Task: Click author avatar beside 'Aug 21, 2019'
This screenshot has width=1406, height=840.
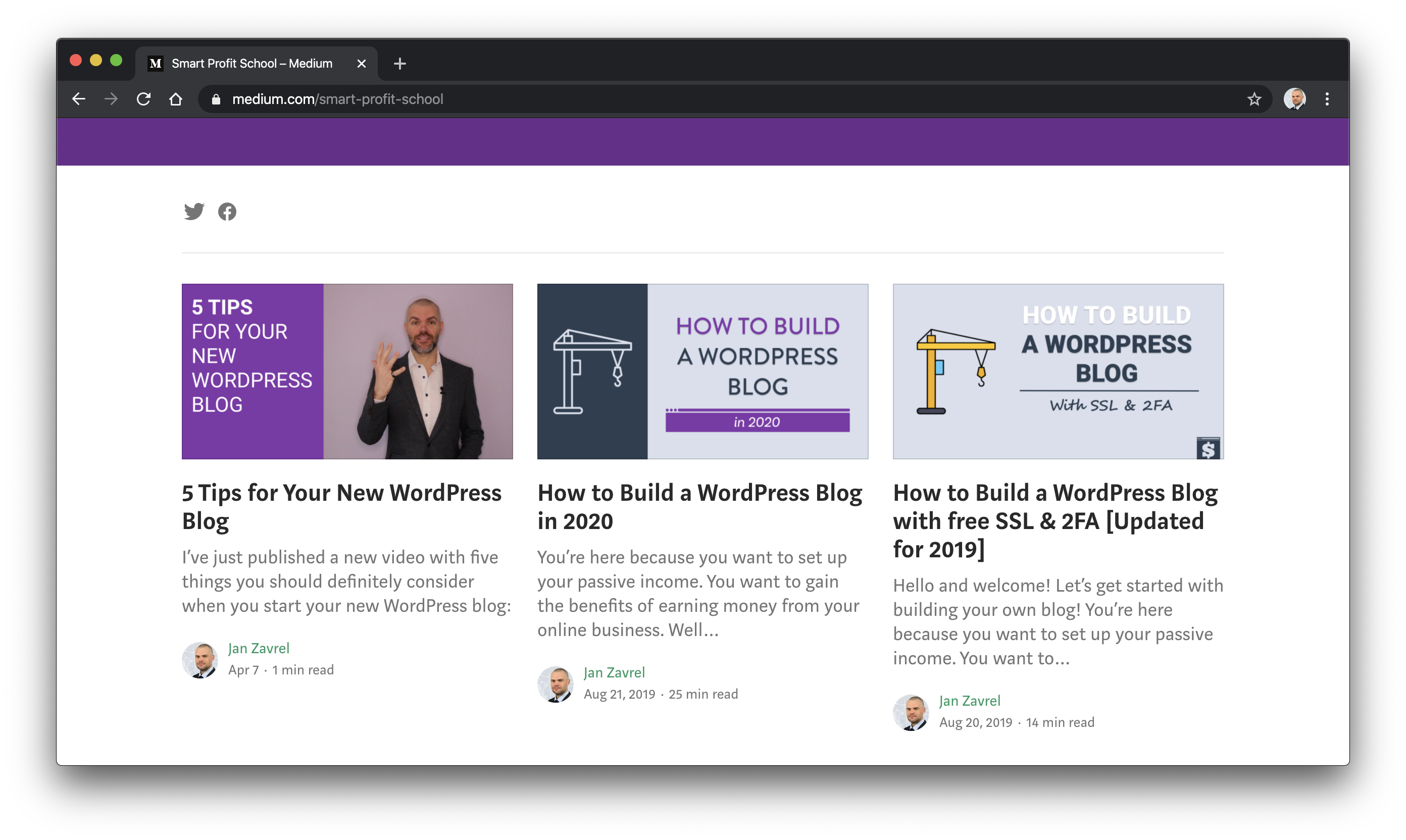Action: click(x=556, y=685)
